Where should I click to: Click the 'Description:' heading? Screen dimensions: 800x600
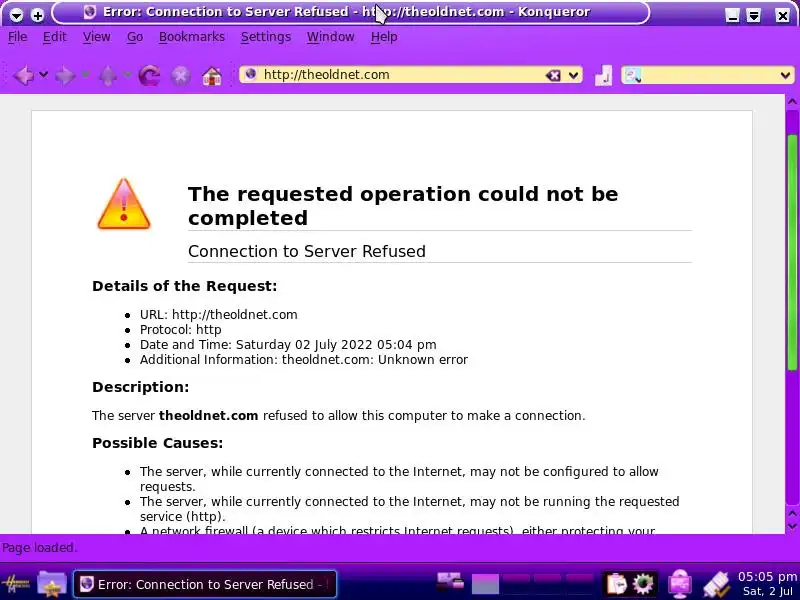[140, 387]
